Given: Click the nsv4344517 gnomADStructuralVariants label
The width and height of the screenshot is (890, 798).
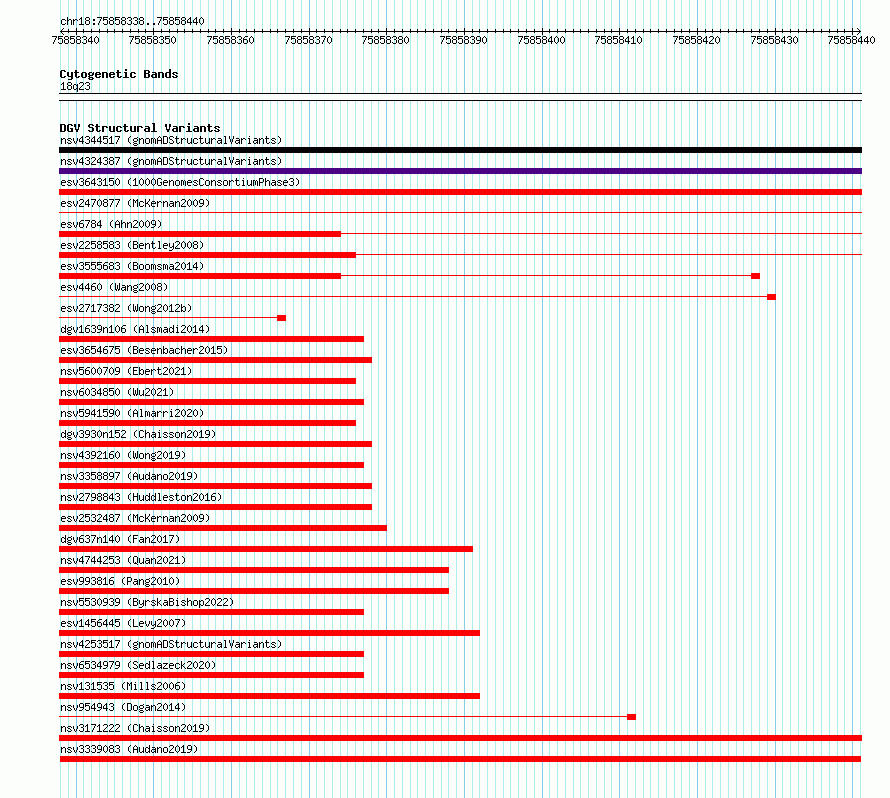Looking at the screenshot, I should [171, 140].
